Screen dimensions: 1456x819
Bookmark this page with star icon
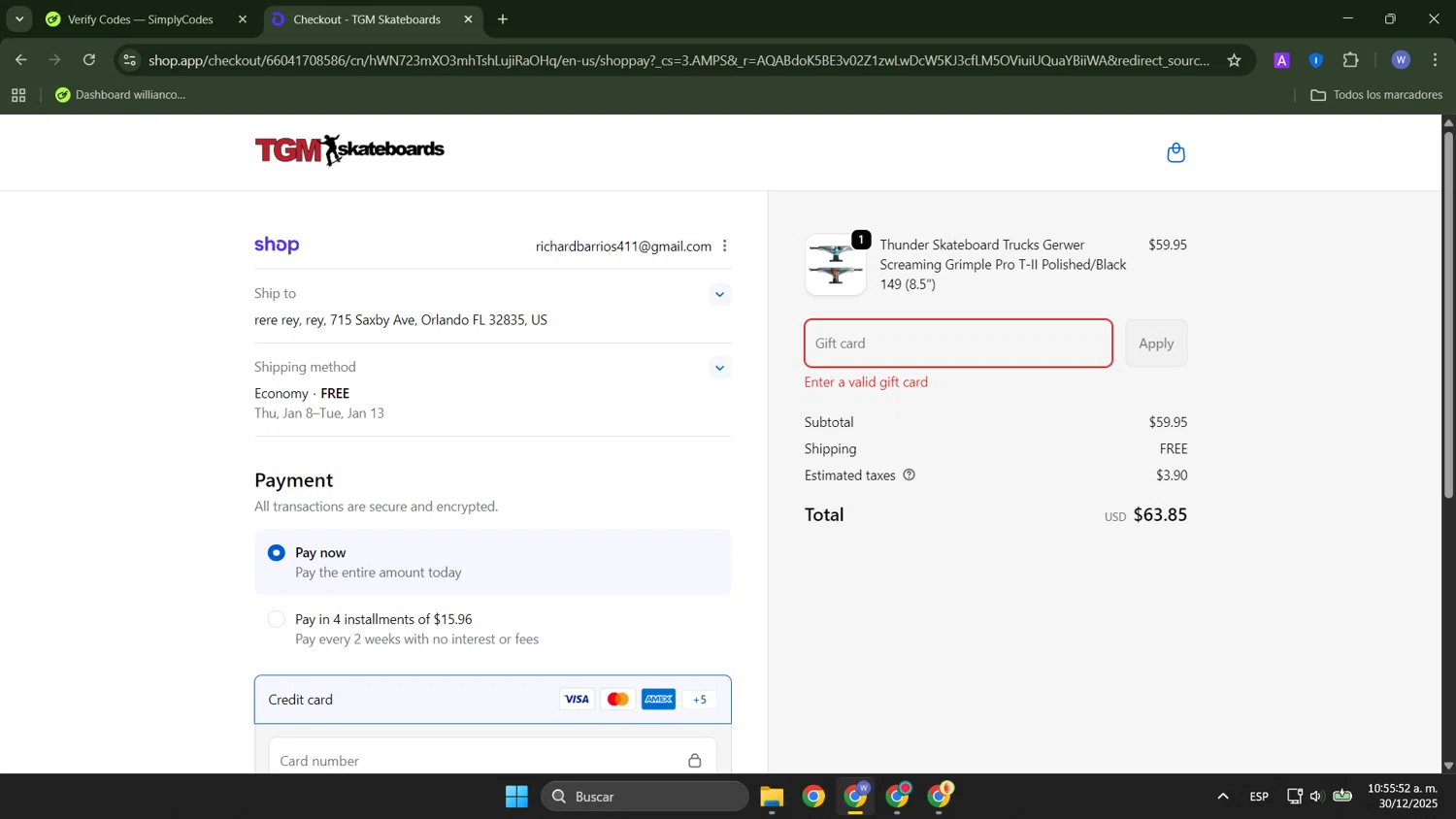[x=1234, y=60]
